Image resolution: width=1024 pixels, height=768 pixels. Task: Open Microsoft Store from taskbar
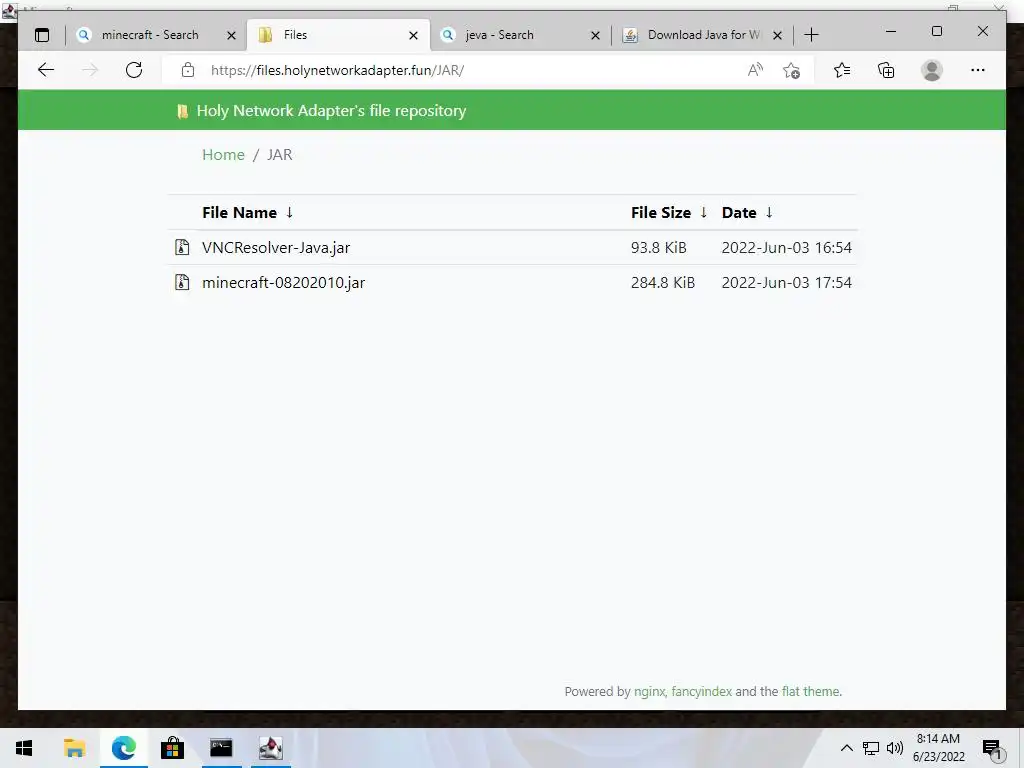click(x=172, y=748)
